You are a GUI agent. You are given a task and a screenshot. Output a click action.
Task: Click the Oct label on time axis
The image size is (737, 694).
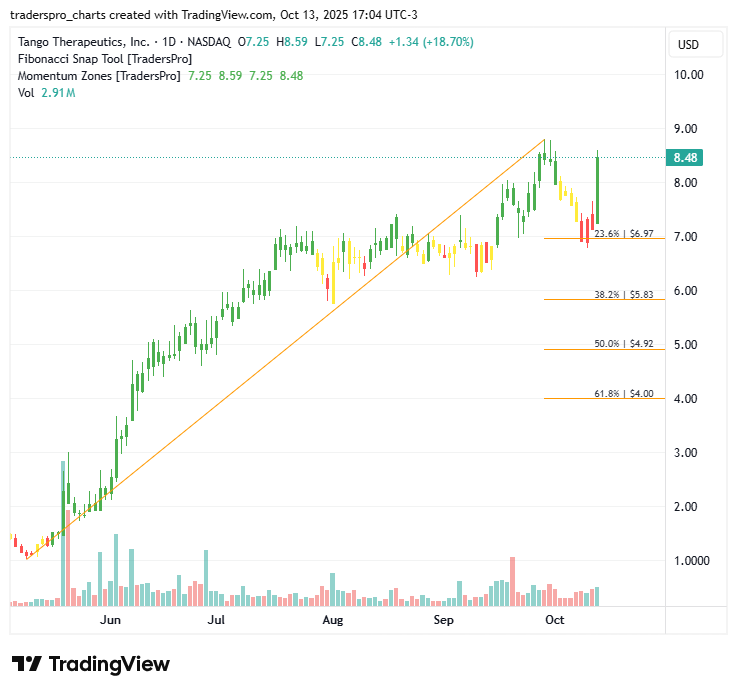pos(553,620)
